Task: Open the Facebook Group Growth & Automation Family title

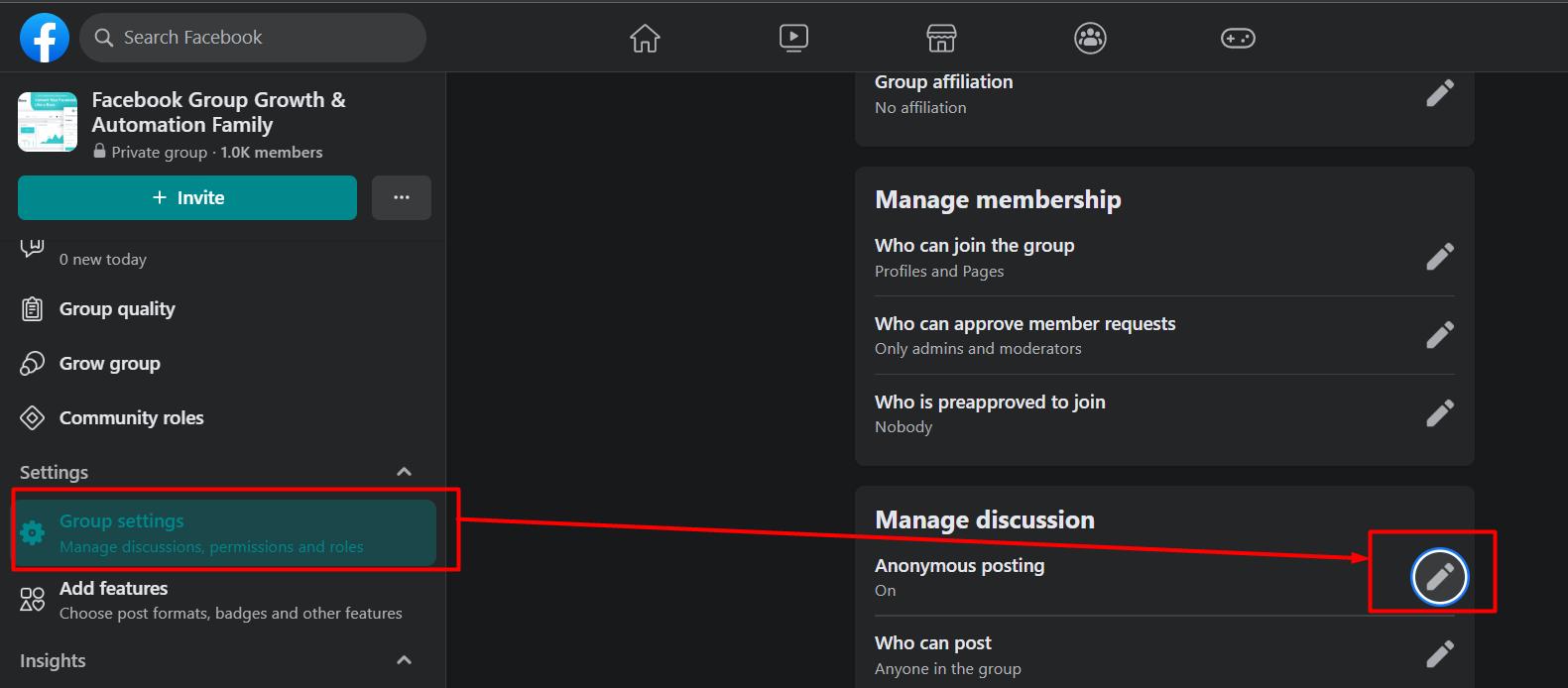Action: (x=219, y=112)
